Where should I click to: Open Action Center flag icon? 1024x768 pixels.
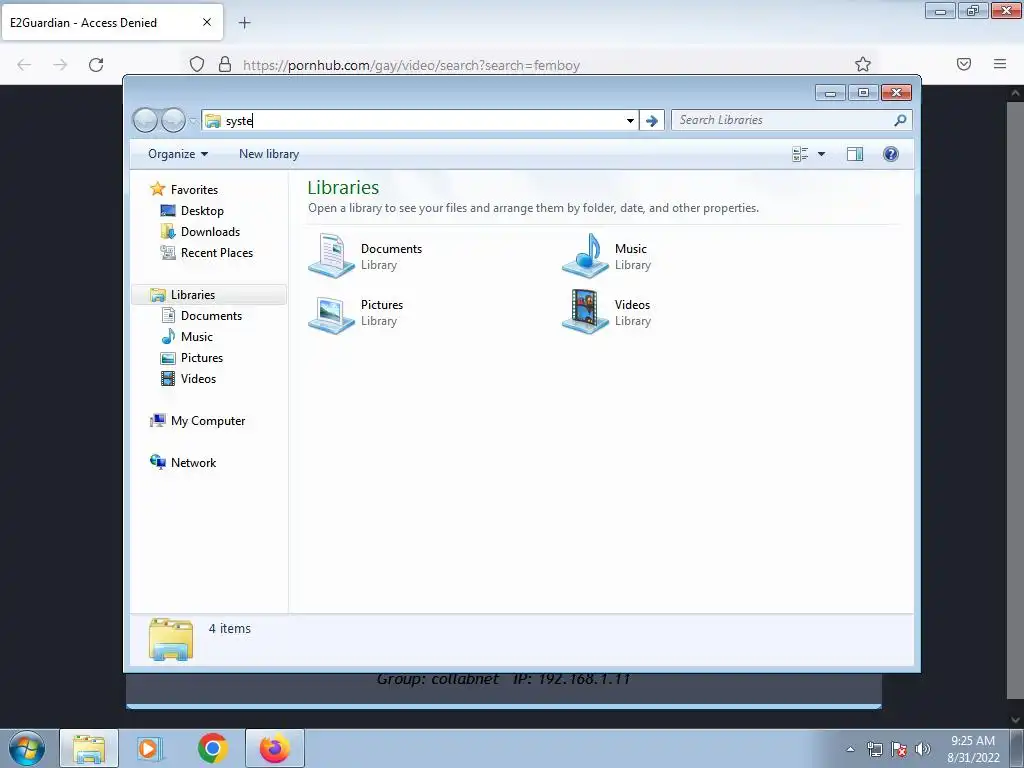coord(899,749)
